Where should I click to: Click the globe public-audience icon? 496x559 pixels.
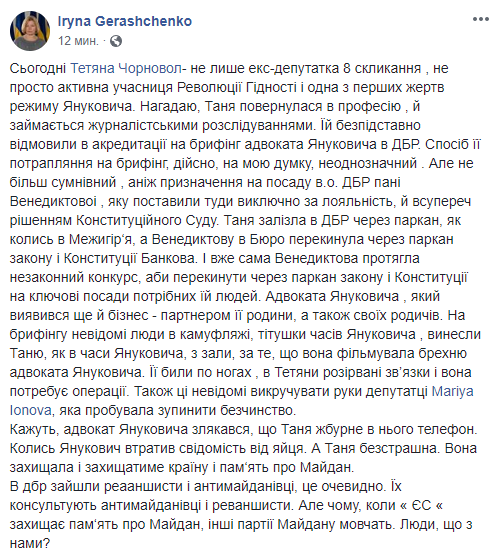click(116, 41)
